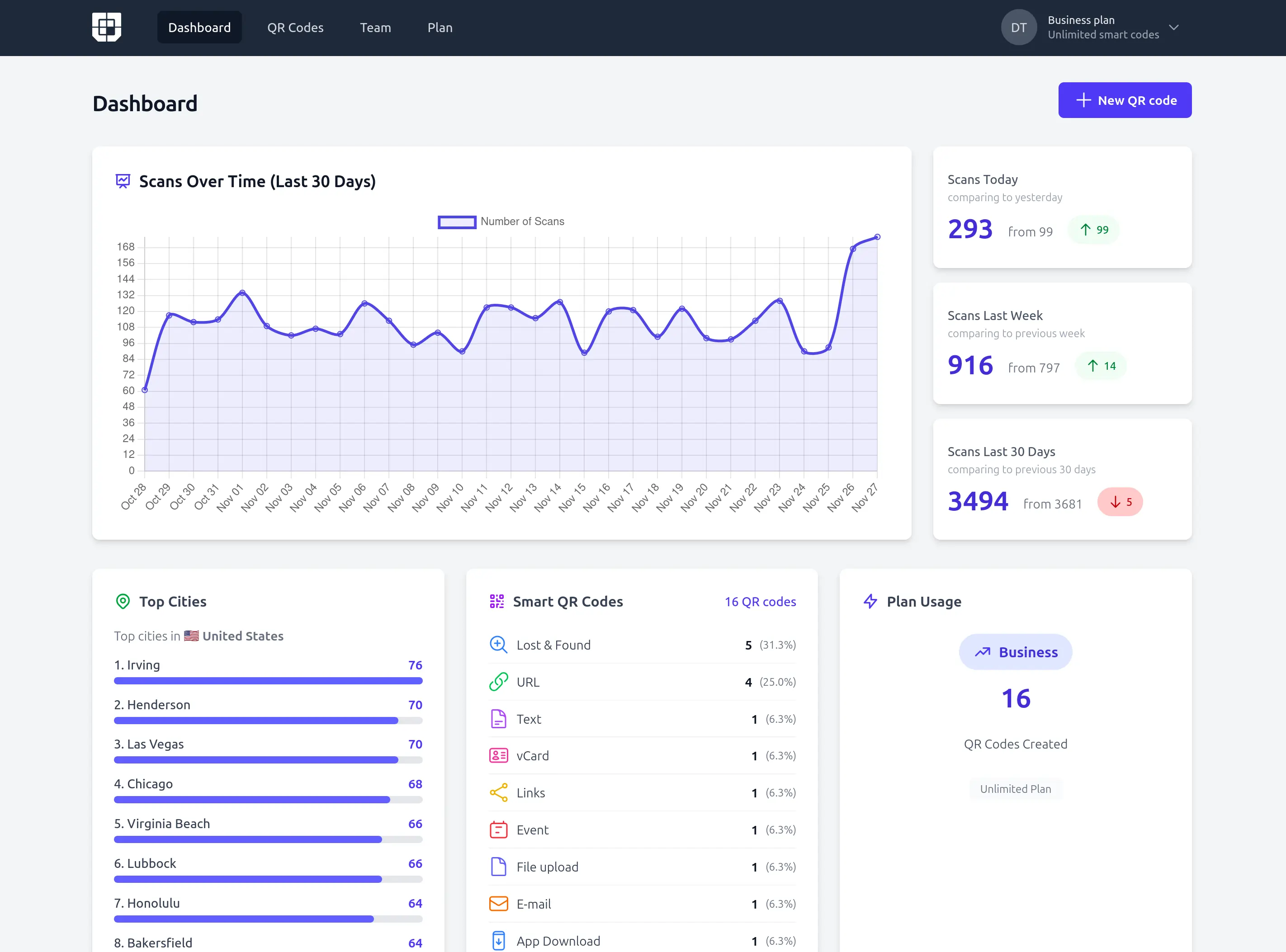Click the Business plan badge
Viewport: 1286px width, 952px height.
1015,652
